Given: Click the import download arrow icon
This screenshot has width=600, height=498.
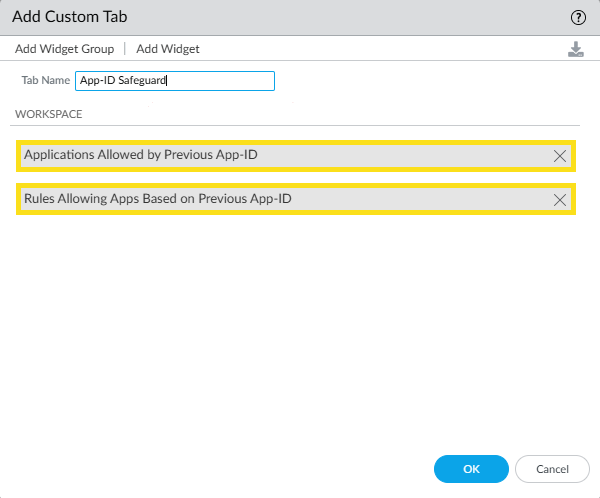Looking at the screenshot, I should (575, 49).
